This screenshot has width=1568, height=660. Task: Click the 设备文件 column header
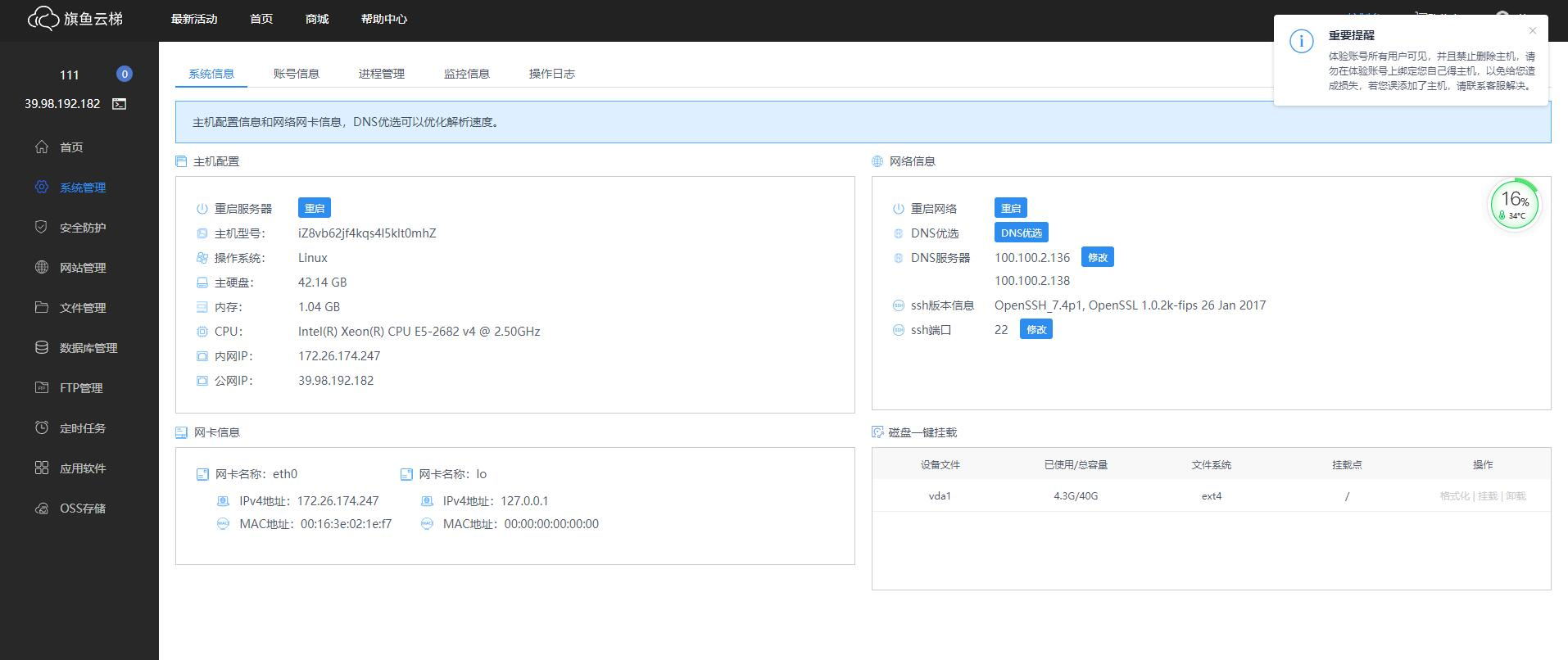(940, 464)
